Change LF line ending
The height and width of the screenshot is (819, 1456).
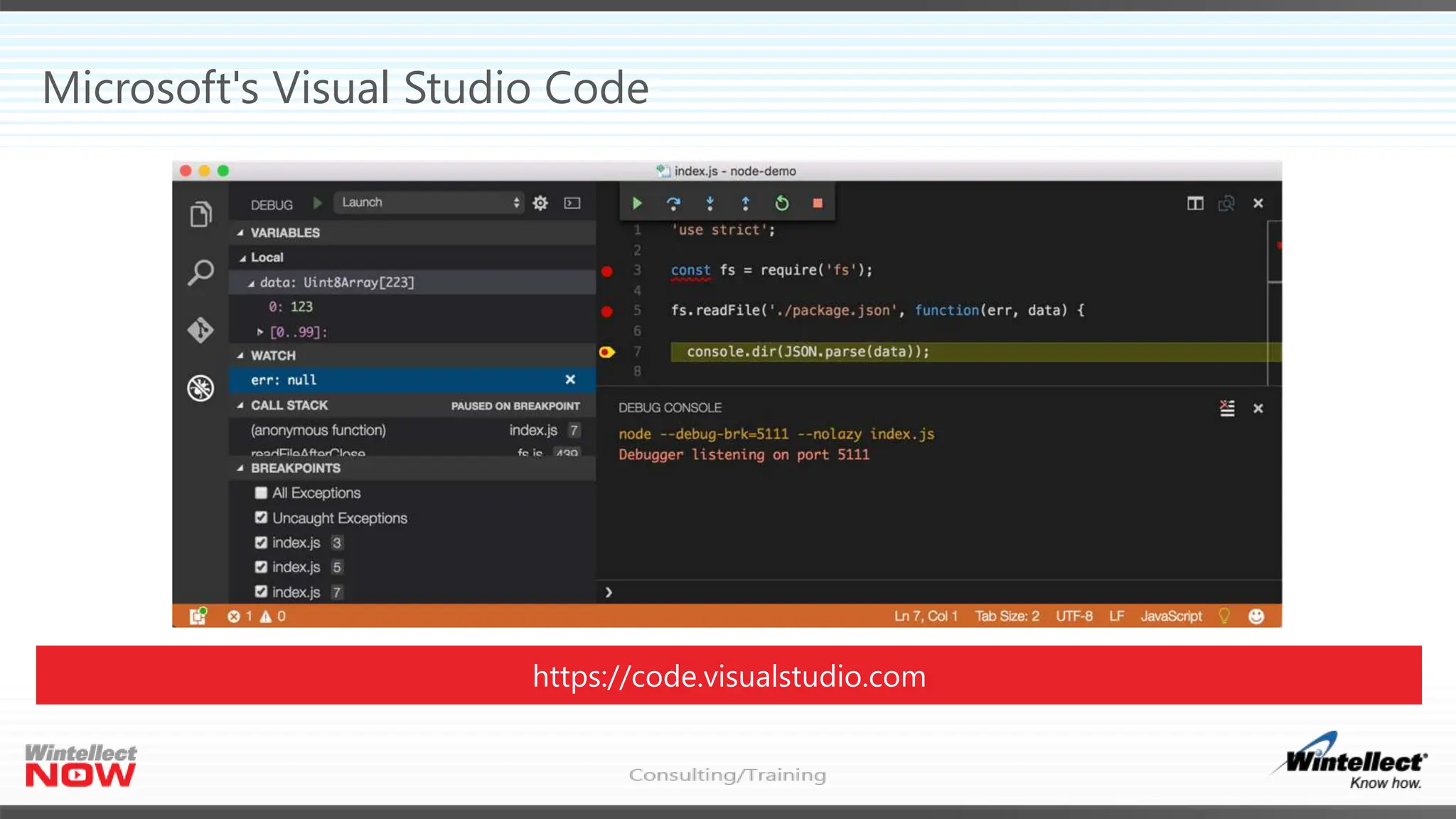(x=1117, y=616)
